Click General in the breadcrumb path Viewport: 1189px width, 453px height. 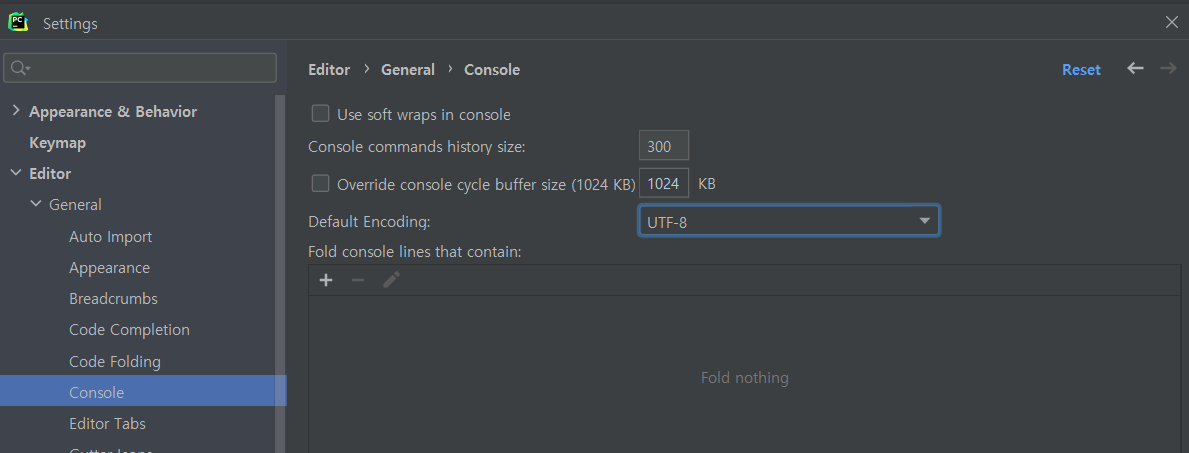[x=408, y=70]
